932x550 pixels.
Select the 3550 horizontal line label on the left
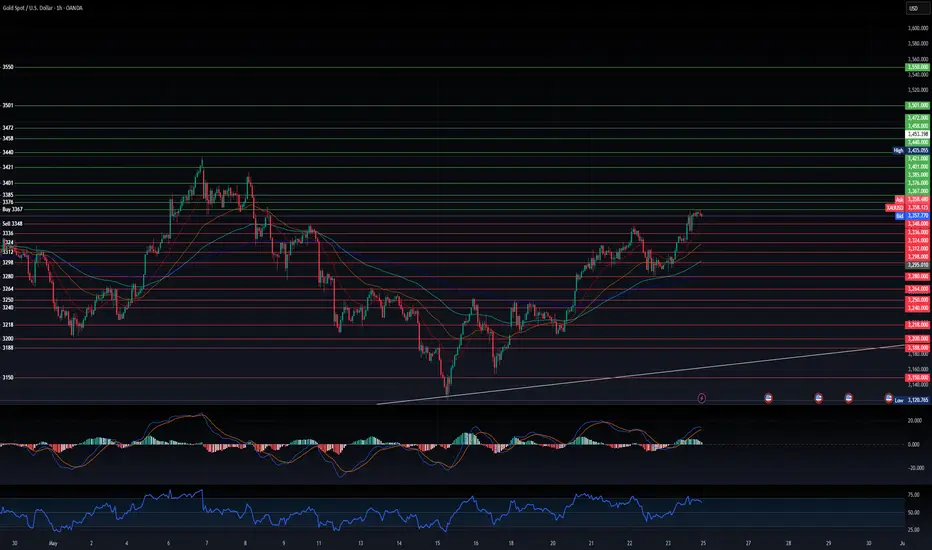(8, 67)
